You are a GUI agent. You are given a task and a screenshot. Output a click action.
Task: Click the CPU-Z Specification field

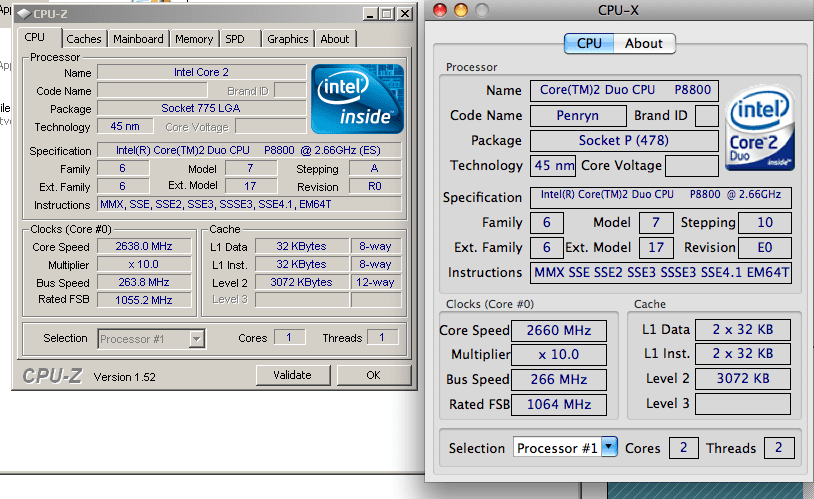pyautogui.click(x=249, y=150)
